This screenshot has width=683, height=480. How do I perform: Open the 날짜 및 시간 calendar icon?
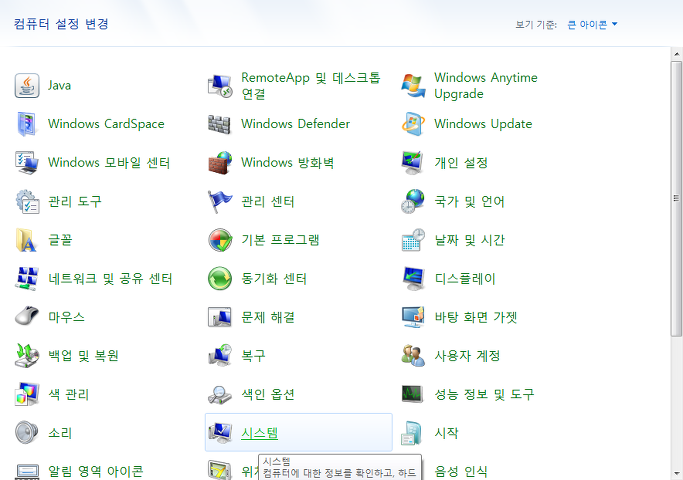coord(413,240)
